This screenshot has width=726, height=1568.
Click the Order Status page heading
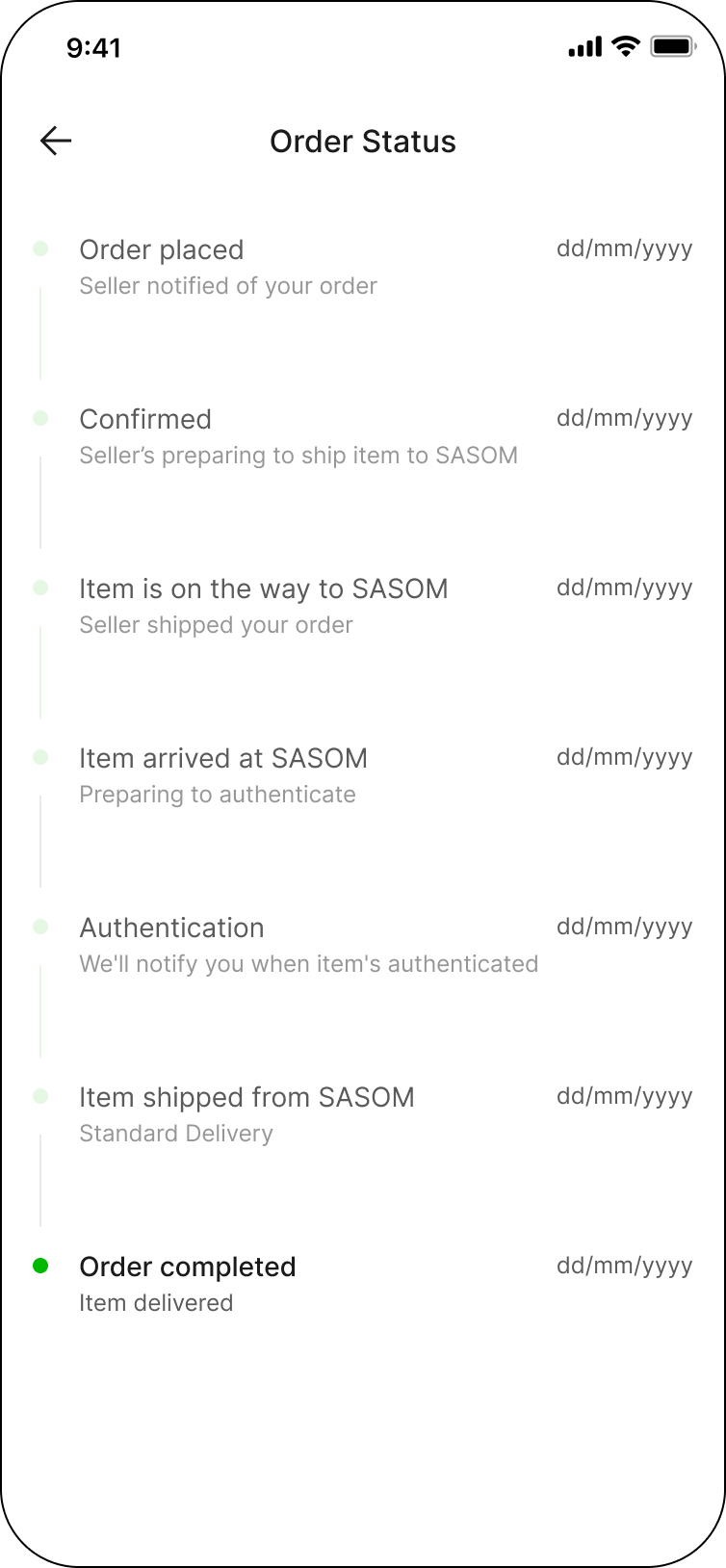(363, 142)
